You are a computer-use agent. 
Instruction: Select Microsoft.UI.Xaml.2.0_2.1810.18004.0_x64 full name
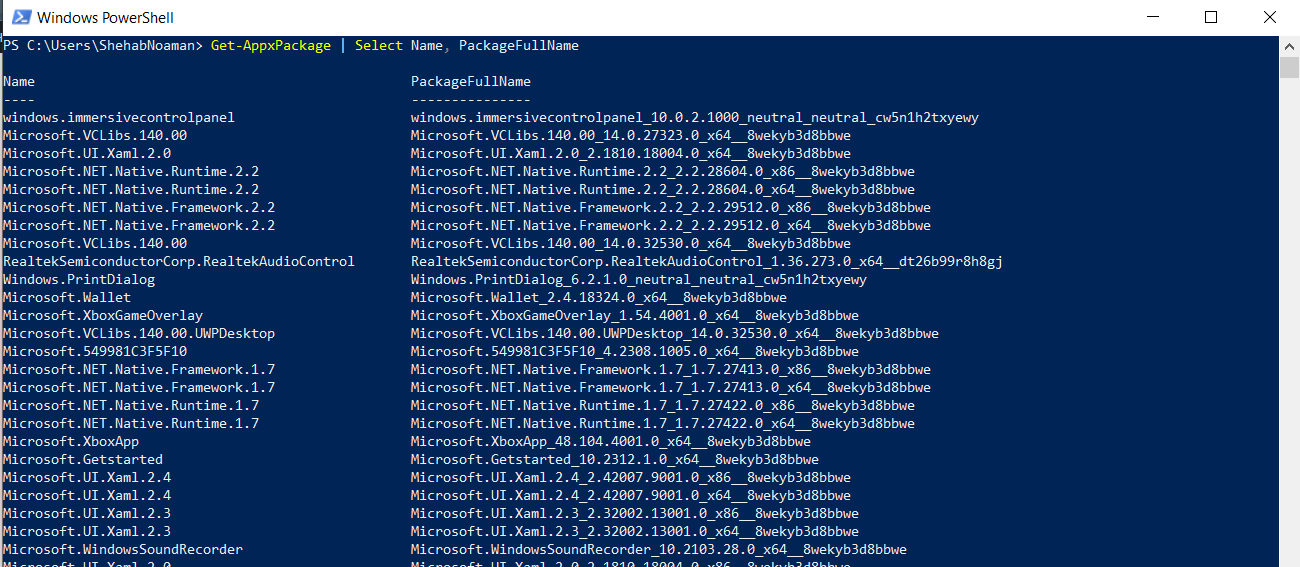coord(631,154)
